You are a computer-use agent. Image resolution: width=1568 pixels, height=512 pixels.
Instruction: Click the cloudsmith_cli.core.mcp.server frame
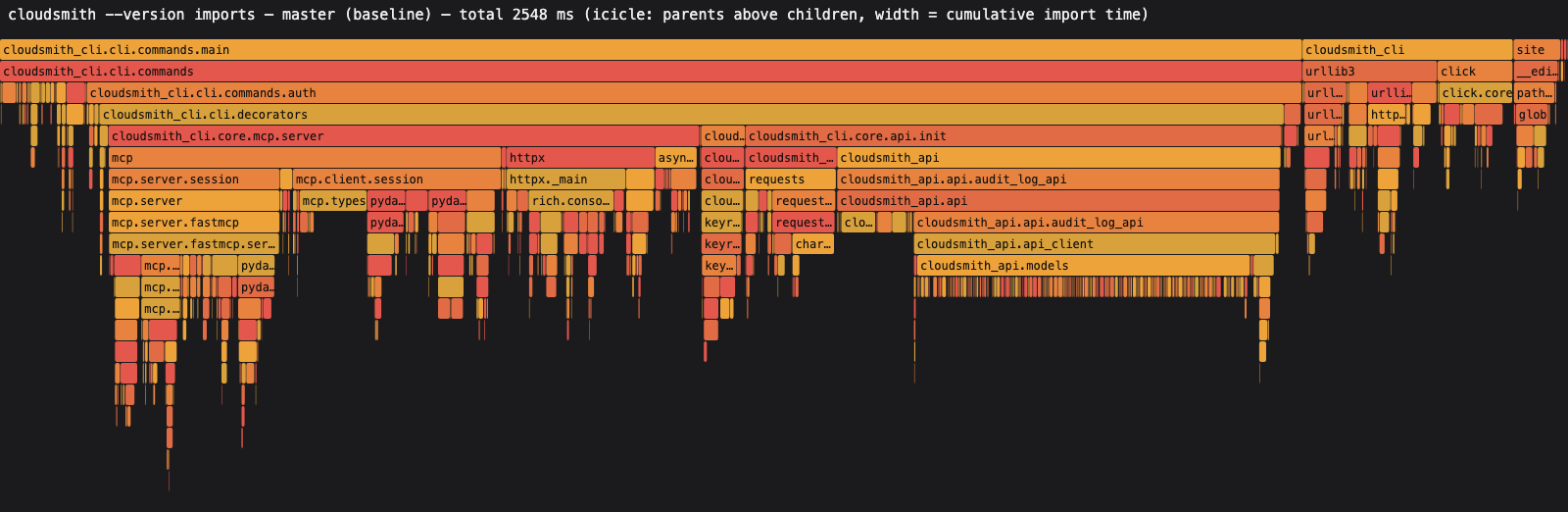pyautogui.click(x=404, y=136)
